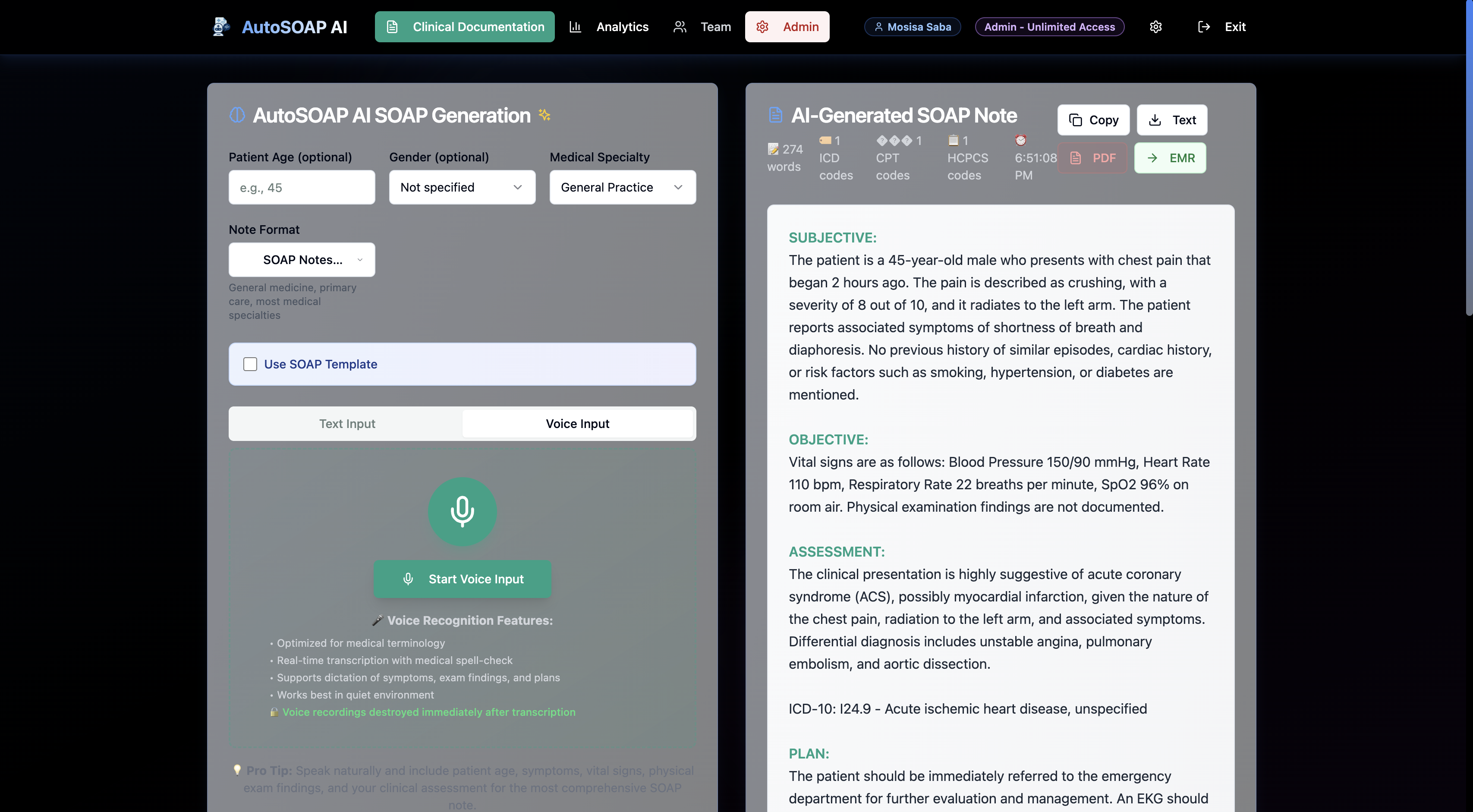
Task: Open settings via the gear icon
Action: coord(1155,27)
